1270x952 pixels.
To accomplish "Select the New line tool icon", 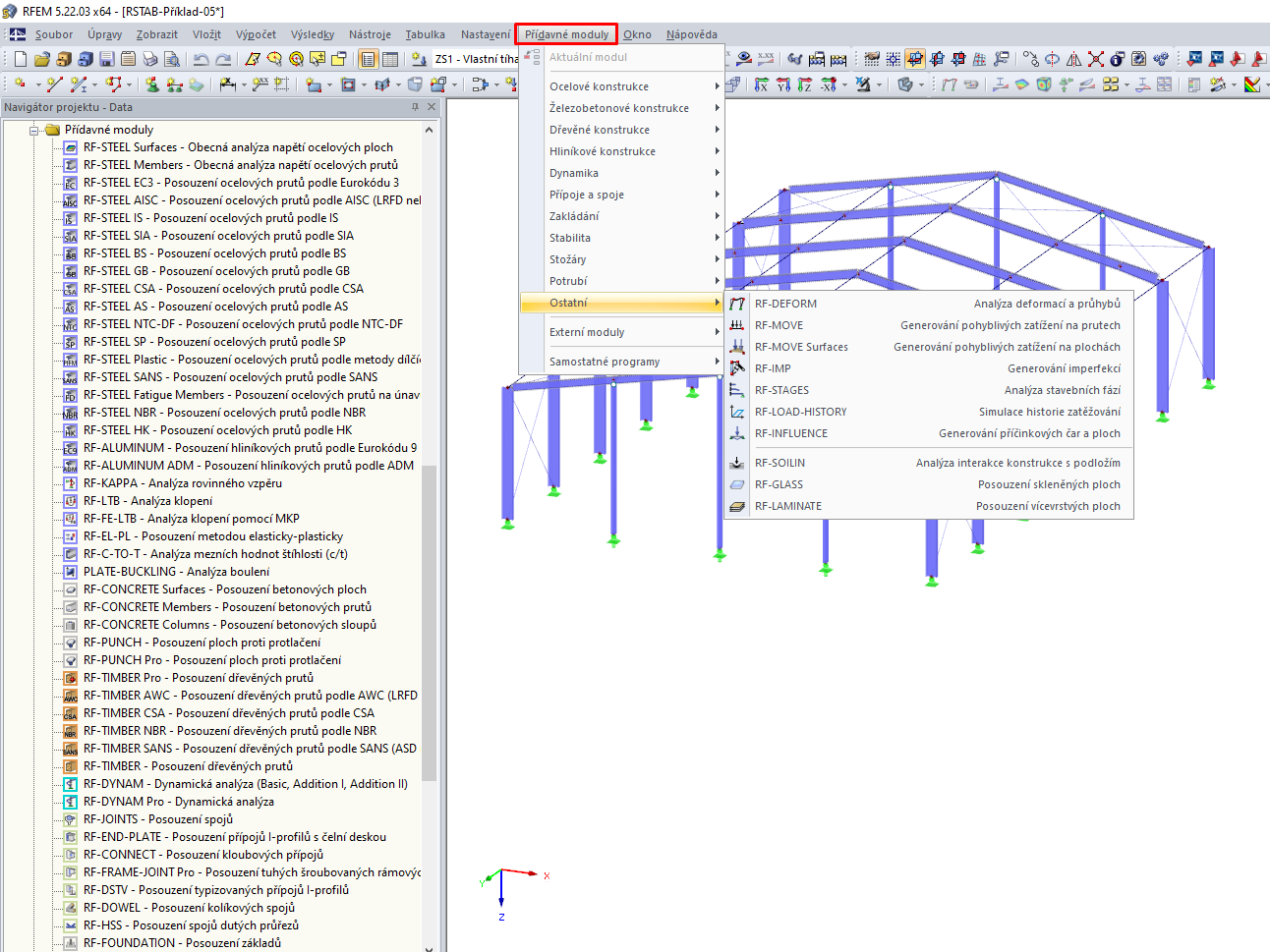I will [x=54, y=84].
